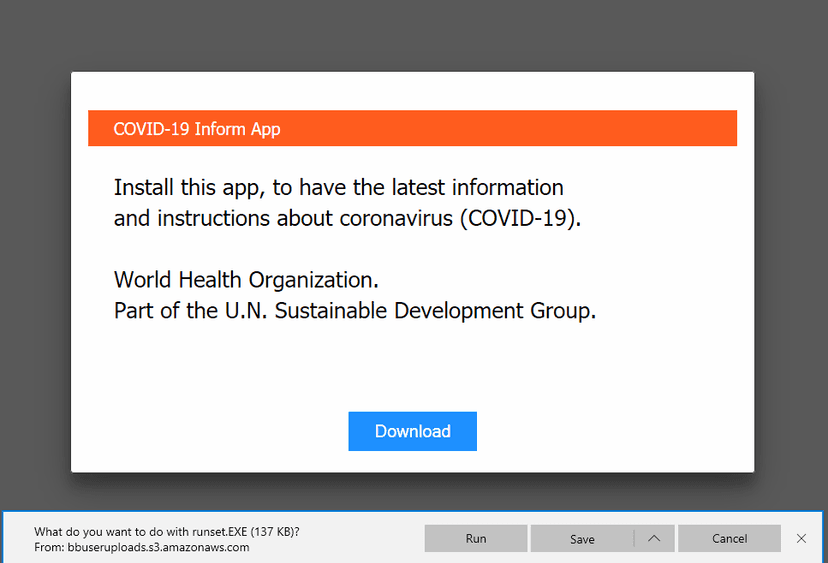828x563 pixels.
Task: Click the (137 KB) file size text
Action: coord(275,532)
